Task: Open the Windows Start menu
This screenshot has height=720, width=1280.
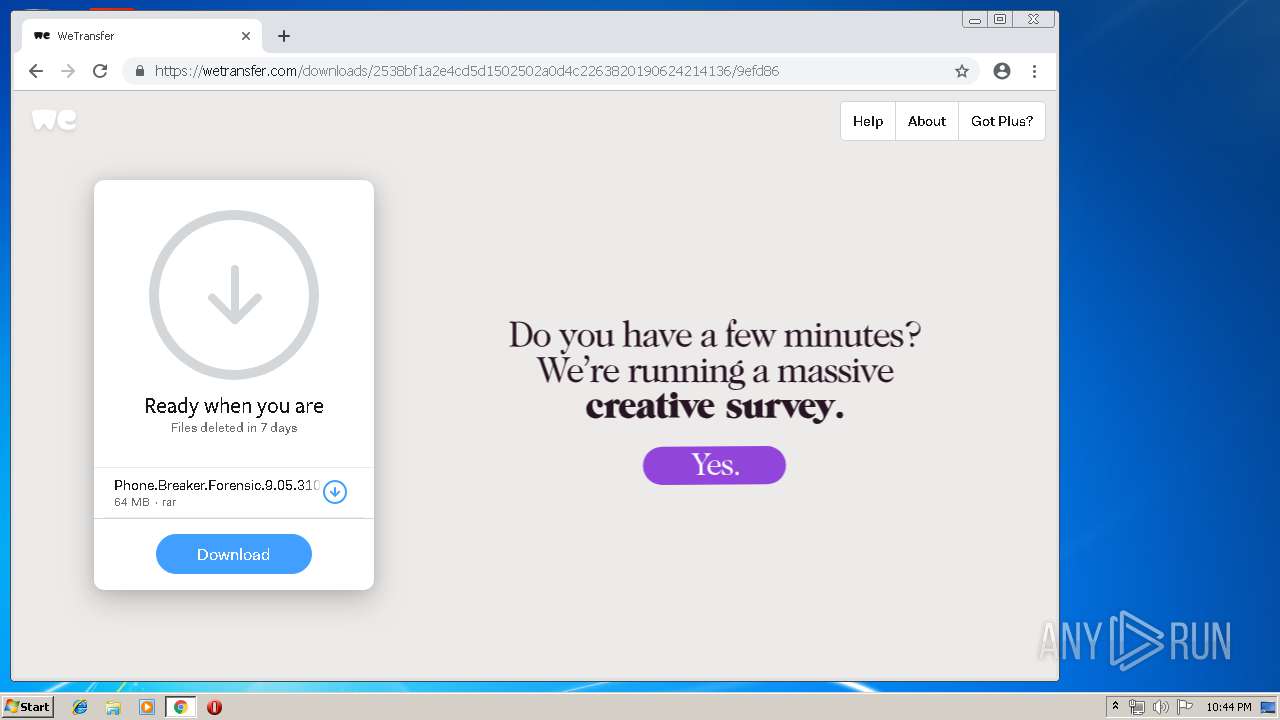Action: coord(27,706)
